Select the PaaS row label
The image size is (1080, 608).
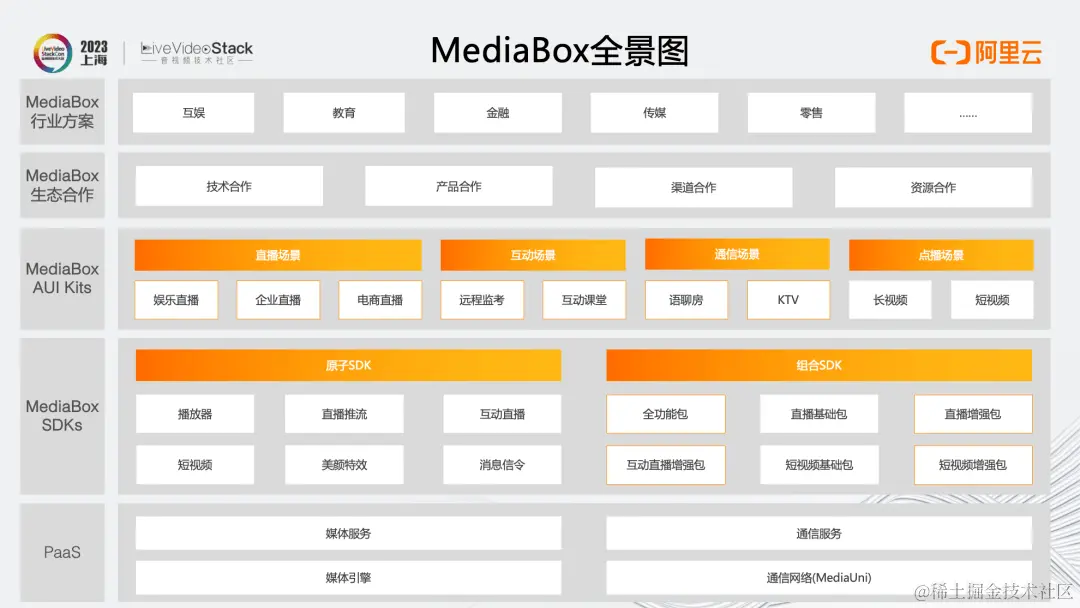coord(62,552)
